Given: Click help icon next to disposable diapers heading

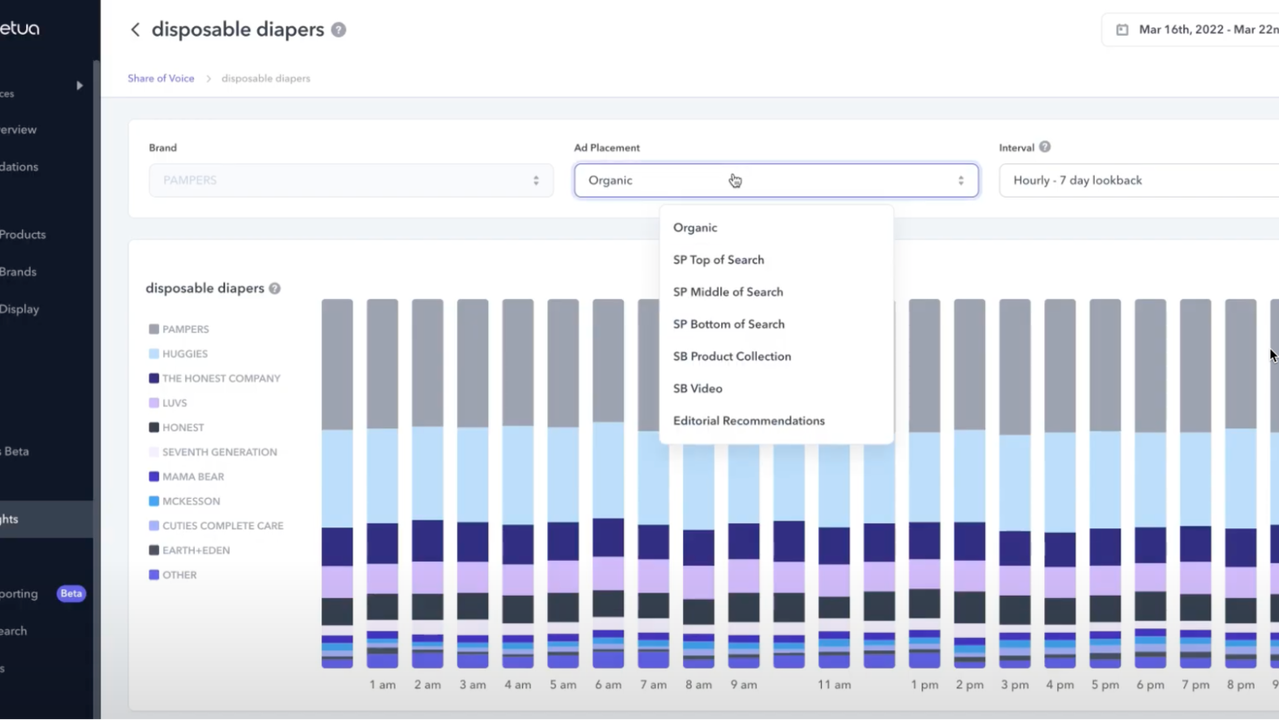Looking at the screenshot, I should (339, 30).
